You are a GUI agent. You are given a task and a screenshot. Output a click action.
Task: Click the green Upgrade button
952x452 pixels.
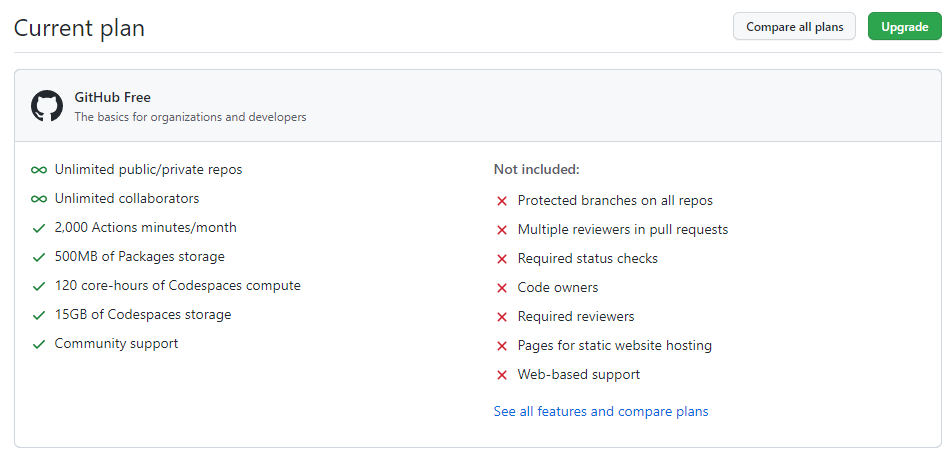(905, 27)
